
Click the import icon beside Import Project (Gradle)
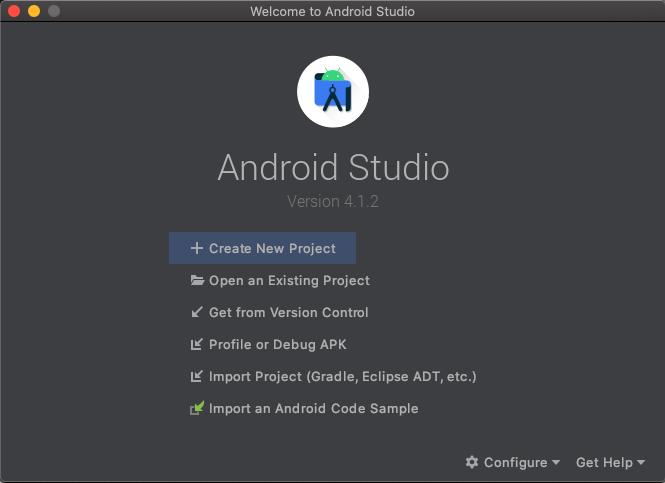(x=196, y=376)
